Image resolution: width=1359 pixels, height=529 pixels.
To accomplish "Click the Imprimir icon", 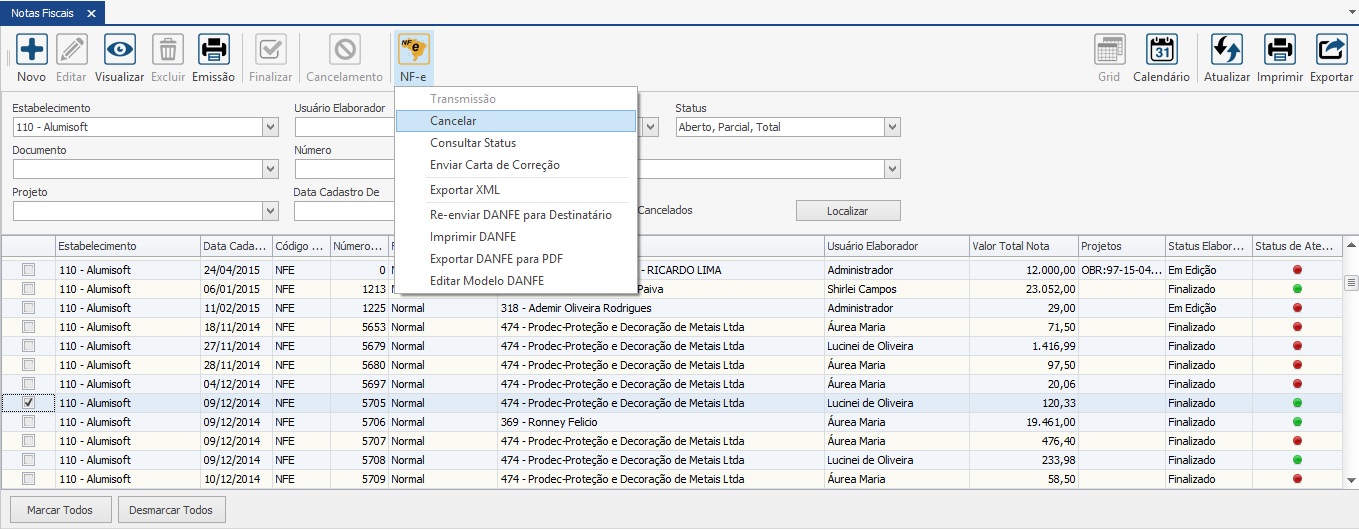I will [x=1279, y=49].
